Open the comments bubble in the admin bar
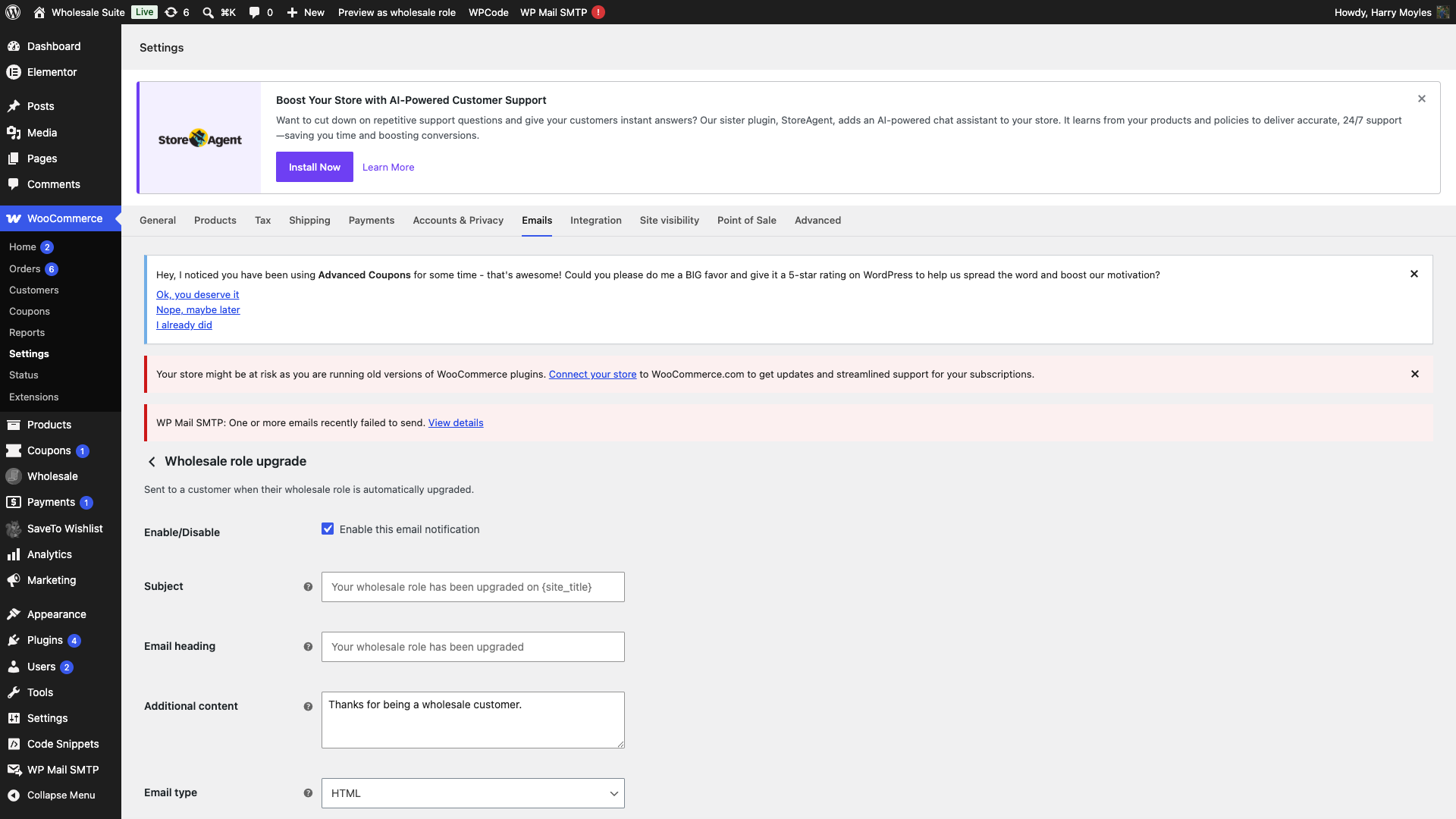Viewport: 1456px width, 819px height. 254,12
